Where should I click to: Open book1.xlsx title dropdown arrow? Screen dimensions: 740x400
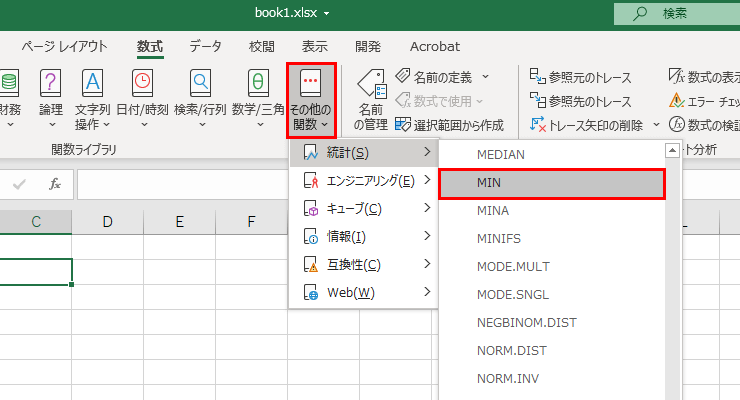click(327, 14)
